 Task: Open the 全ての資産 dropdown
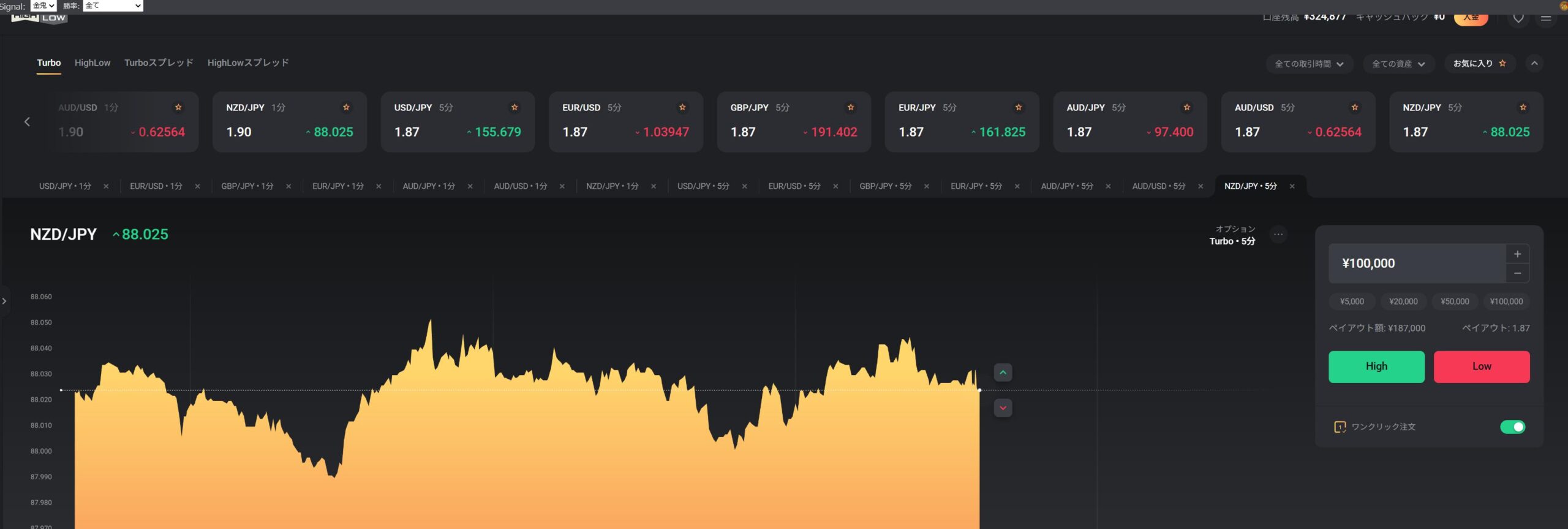tap(1398, 64)
